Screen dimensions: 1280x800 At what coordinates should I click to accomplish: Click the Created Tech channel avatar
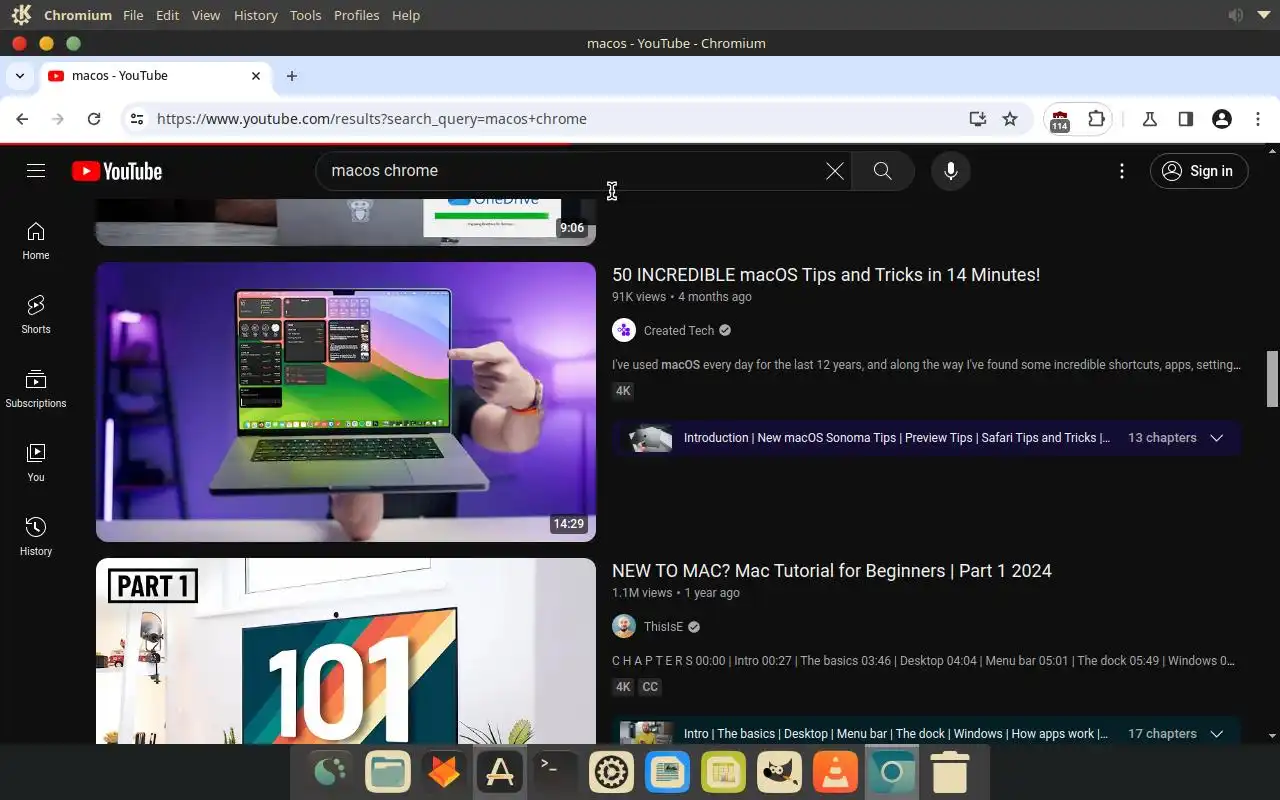(x=624, y=330)
